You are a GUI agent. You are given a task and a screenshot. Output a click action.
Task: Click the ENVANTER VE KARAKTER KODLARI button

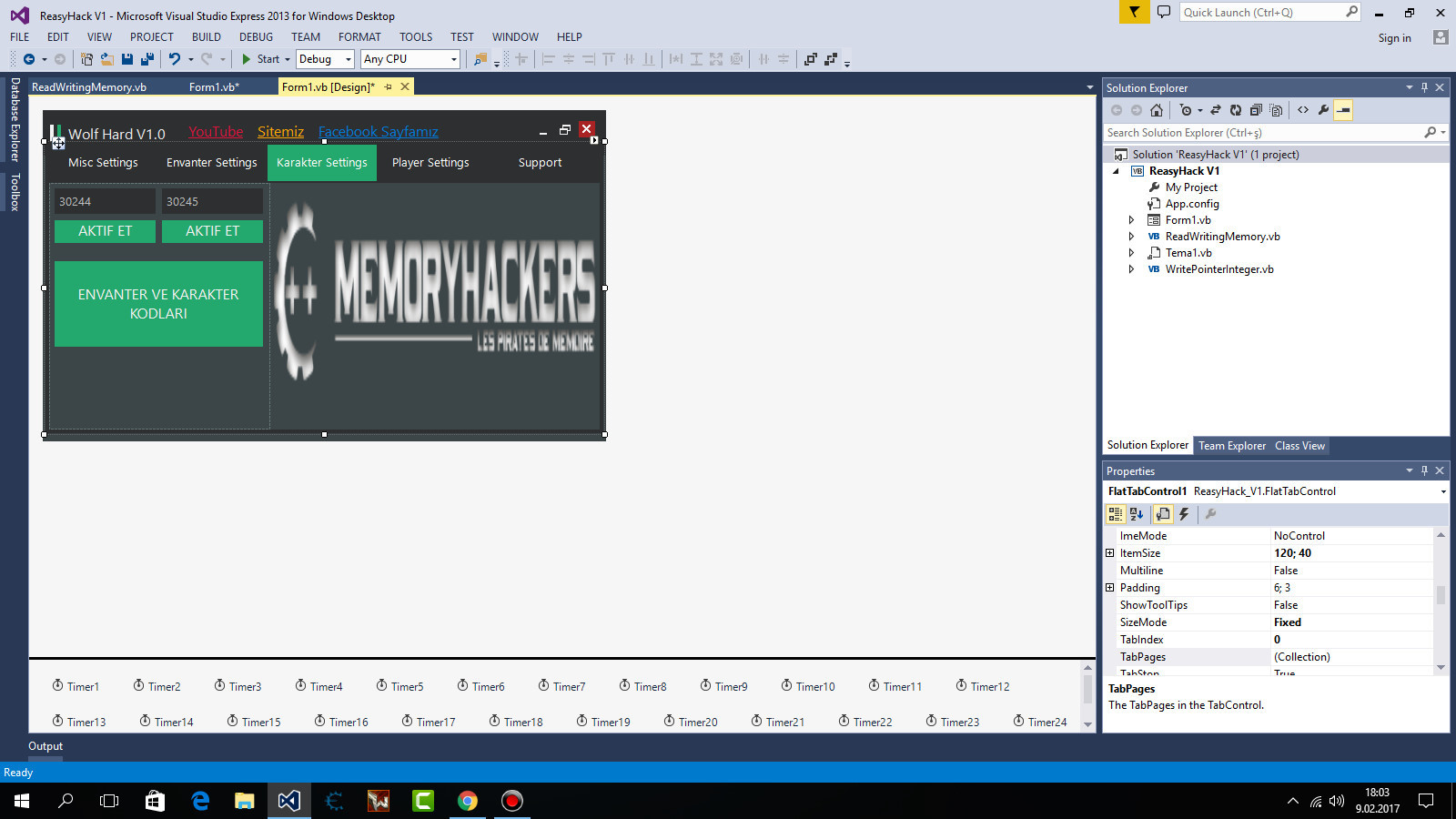click(x=158, y=304)
